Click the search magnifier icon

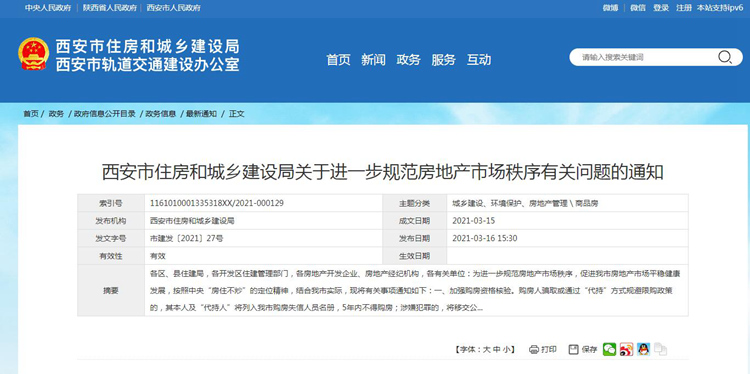(x=724, y=57)
